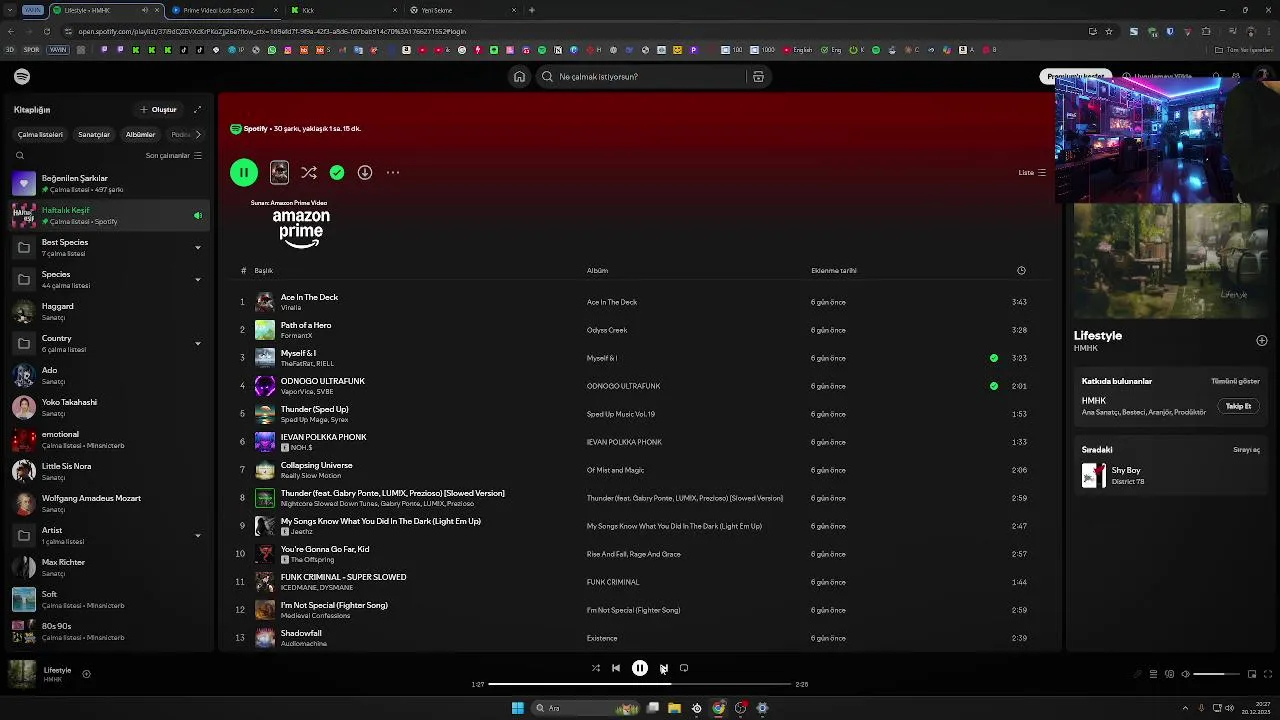Image resolution: width=1280 pixels, height=720 pixels.
Task: Seek within song using the progress bar
Action: tap(640, 685)
